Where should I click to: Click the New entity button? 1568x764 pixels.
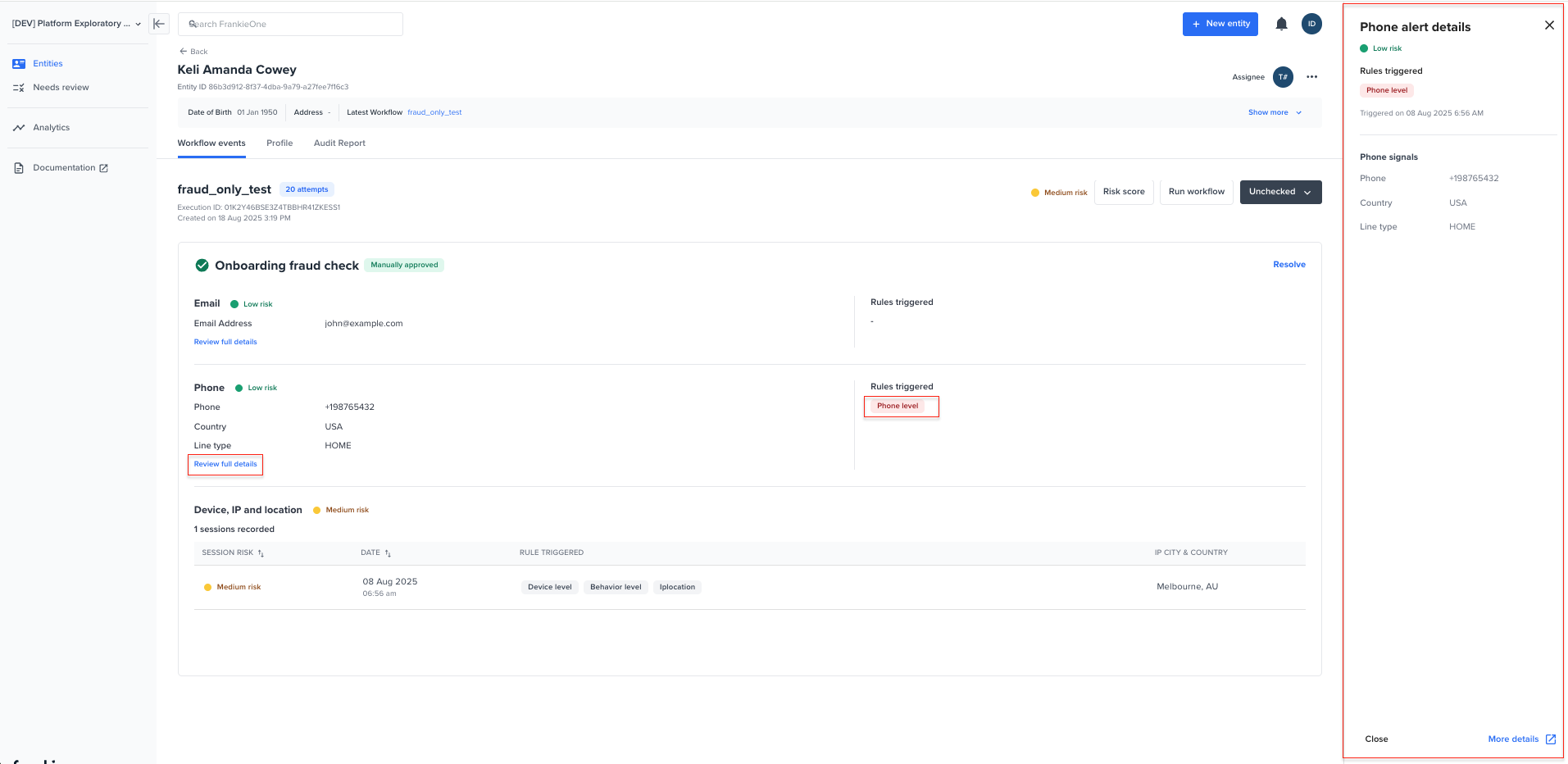[1220, 25]
